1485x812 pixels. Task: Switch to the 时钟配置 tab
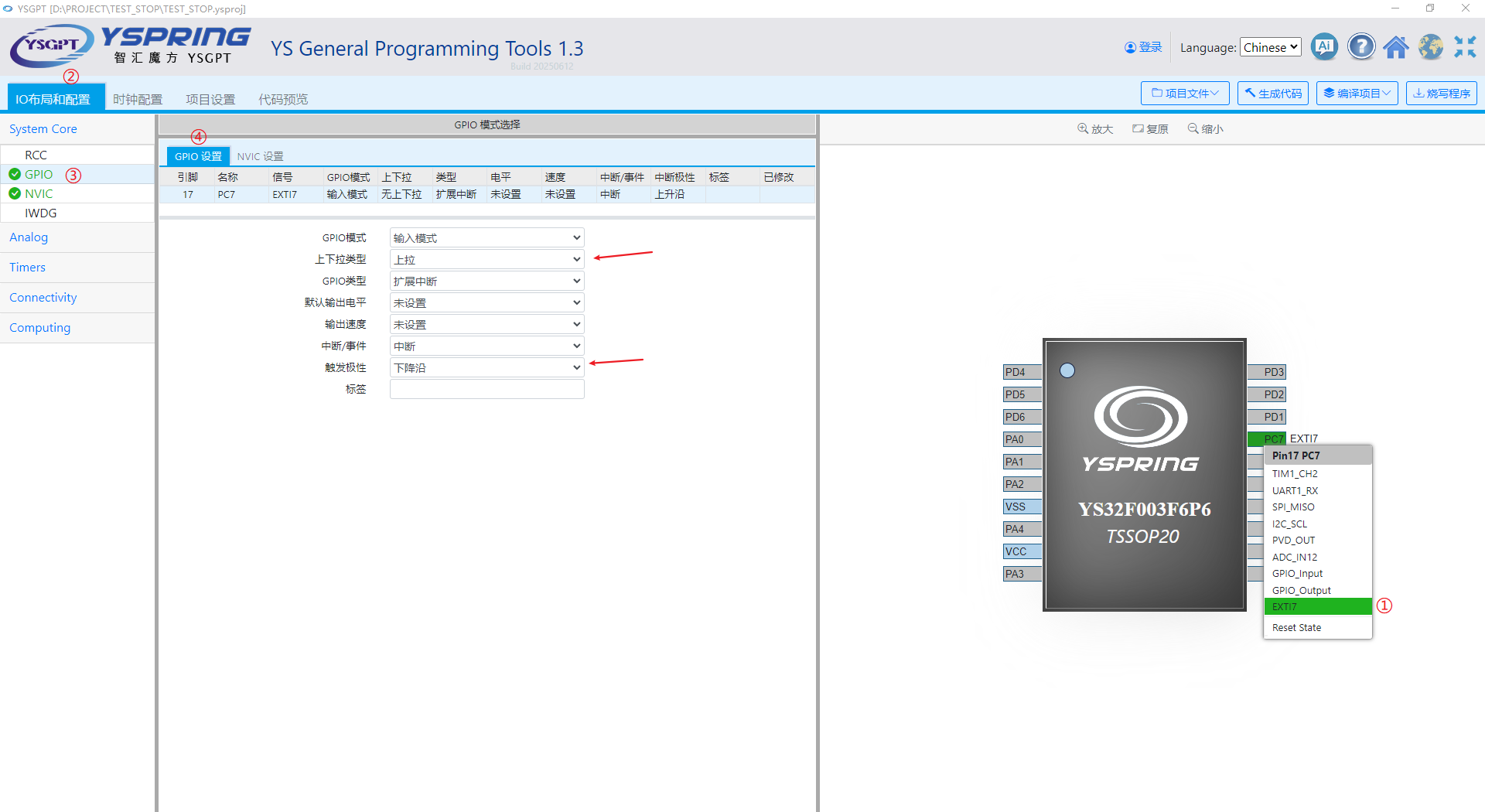138,99
